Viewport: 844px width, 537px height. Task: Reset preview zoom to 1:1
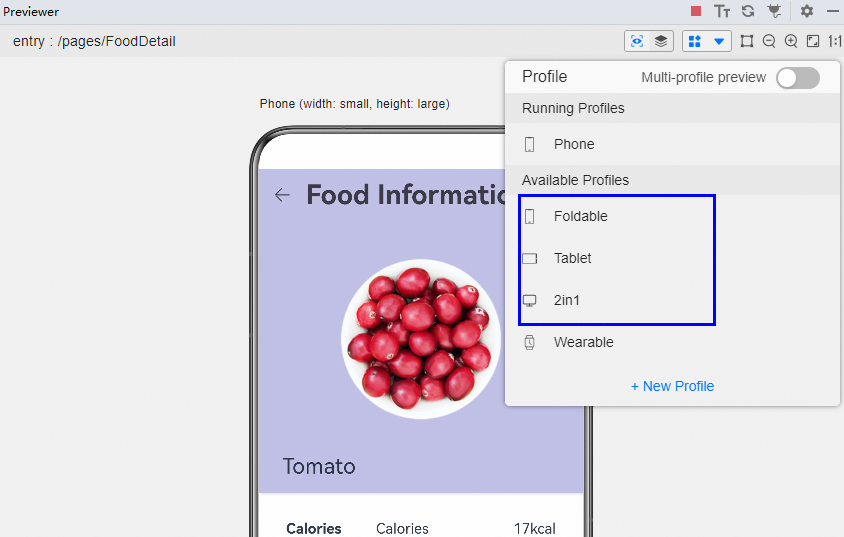tap(834, 41)
